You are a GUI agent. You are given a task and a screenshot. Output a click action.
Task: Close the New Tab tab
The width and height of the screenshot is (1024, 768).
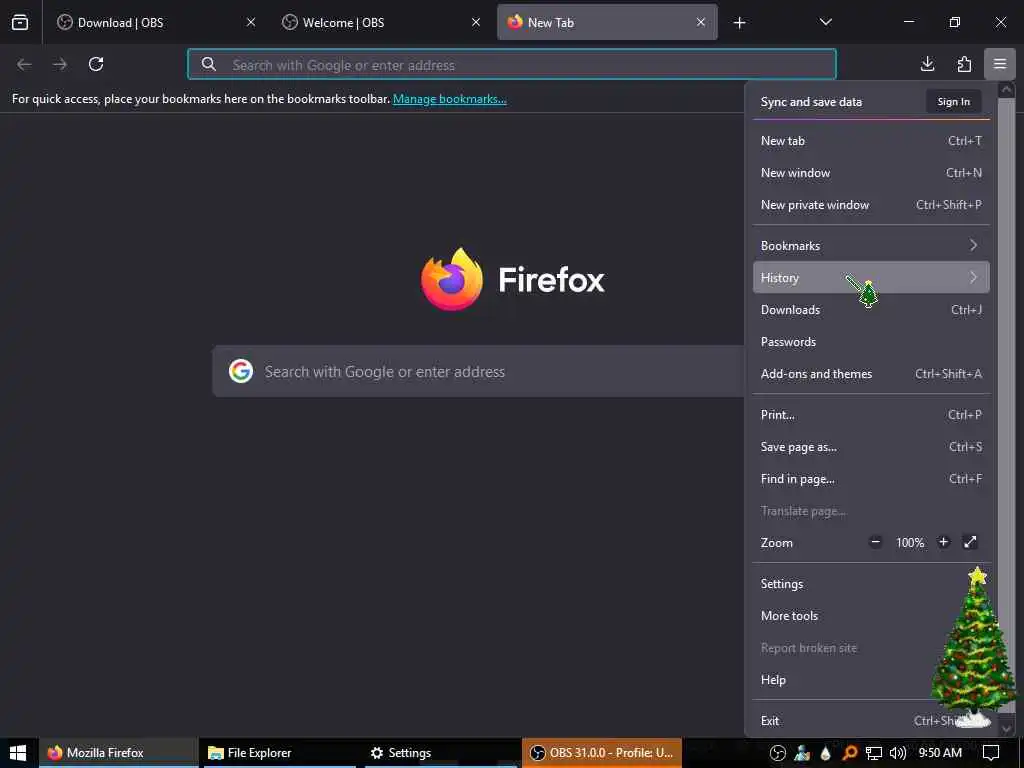[x=701, y=22]
